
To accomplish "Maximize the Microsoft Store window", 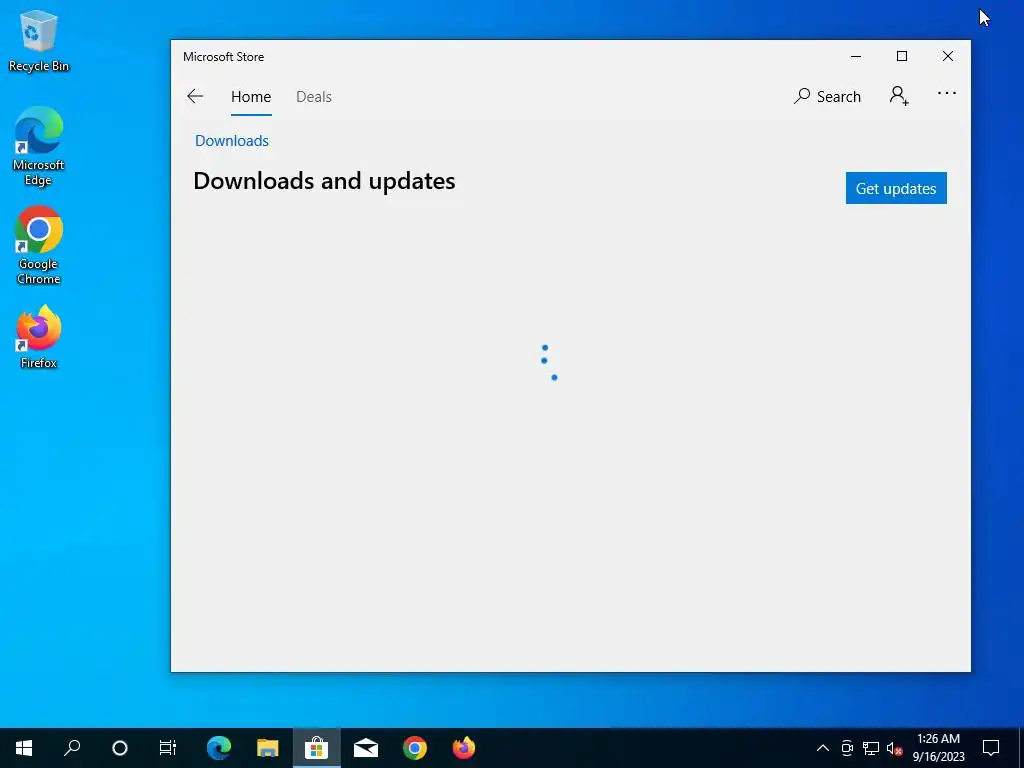I will pyautogui.click(x=902, y=56).
